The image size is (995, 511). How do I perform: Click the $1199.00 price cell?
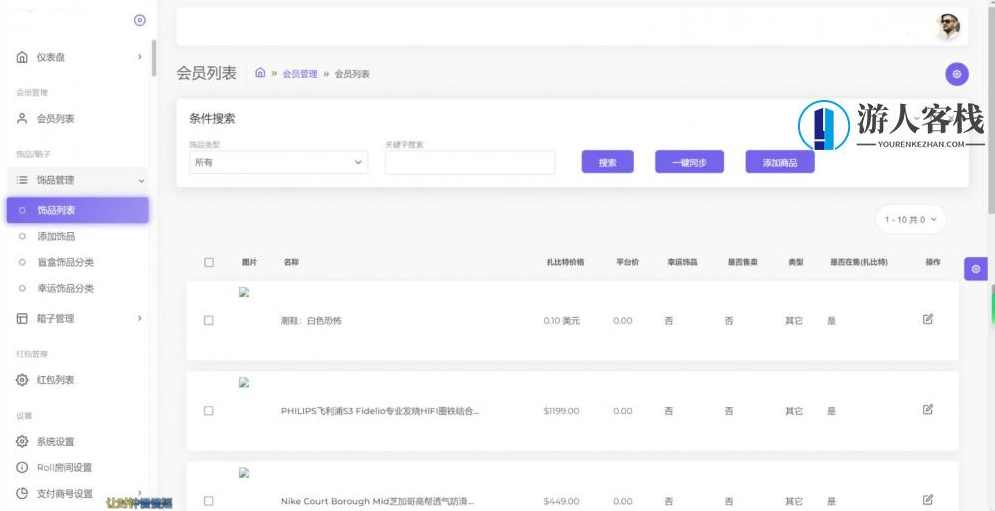tap(562, 411)
